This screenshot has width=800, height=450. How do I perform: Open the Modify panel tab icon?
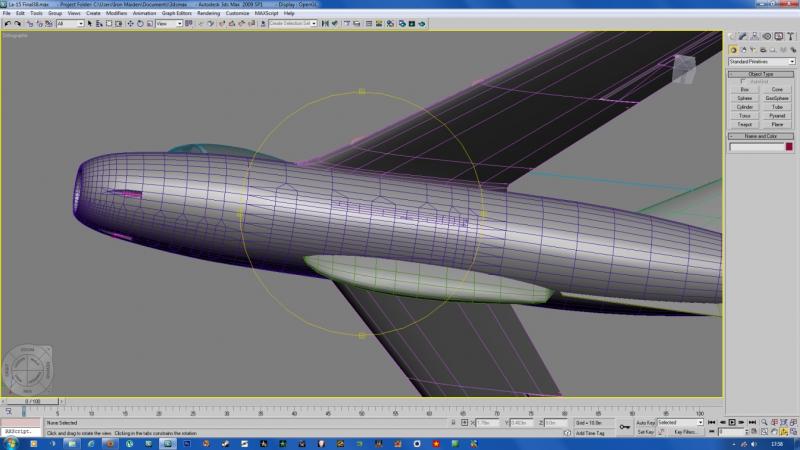pyautogui.click(x=743, y=36)
